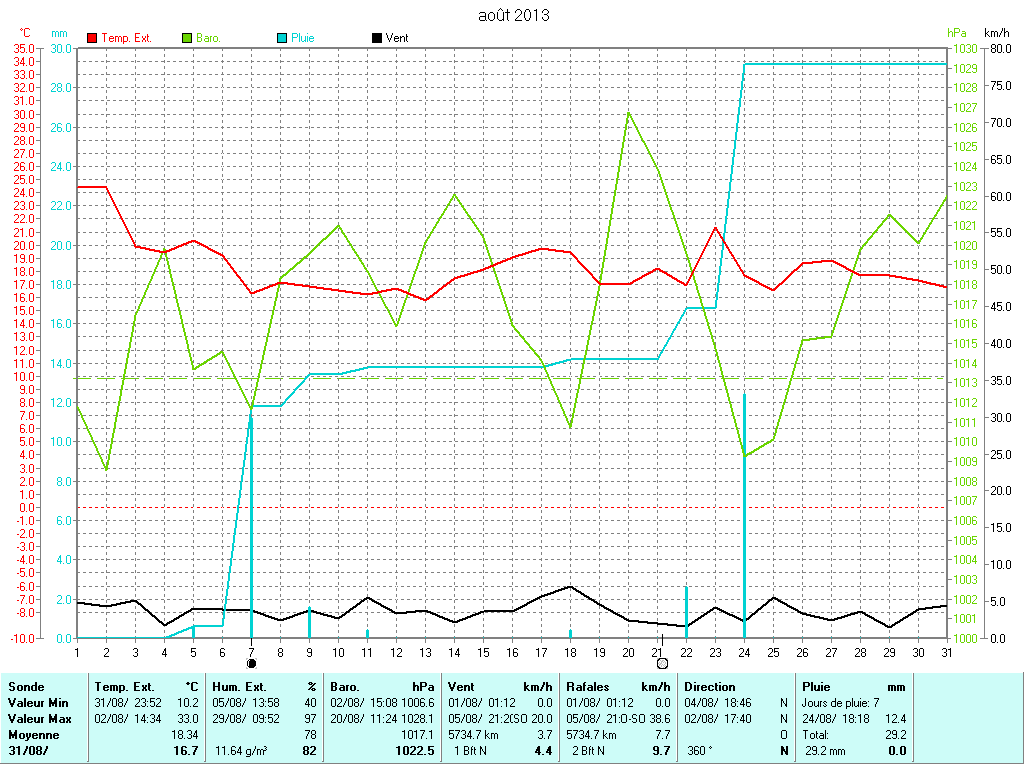Image resolution: width=1024 pixels, height=764 pixels.
Task: Select the hPa axis unit label
Action: coord(957,33)
